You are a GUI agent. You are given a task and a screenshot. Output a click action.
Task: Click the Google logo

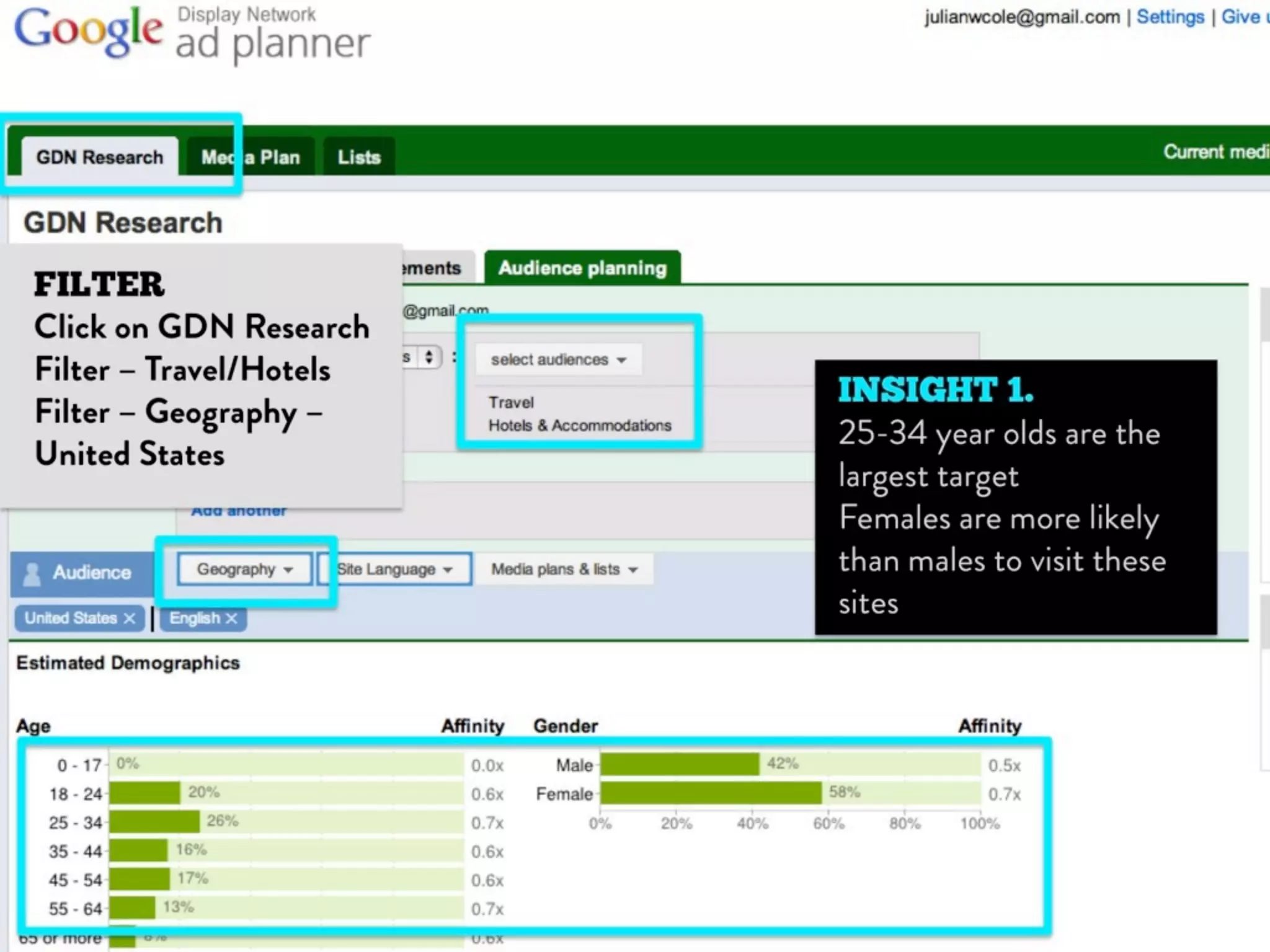pos(88,31)
